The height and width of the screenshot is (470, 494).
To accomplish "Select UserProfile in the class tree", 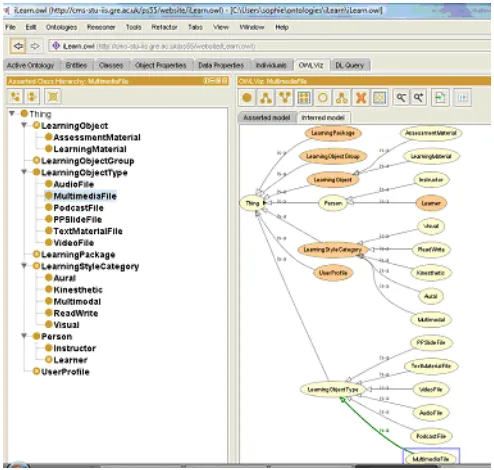I will [x=65, y=372].
